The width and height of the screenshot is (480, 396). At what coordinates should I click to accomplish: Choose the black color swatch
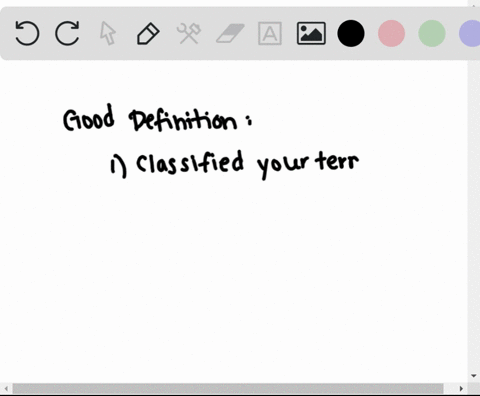(x=351, y=33)
